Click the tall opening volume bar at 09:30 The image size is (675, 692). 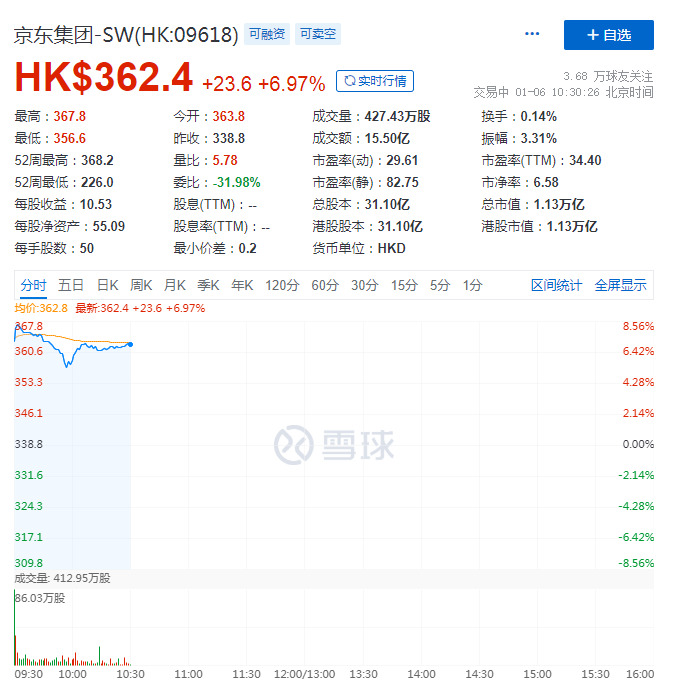pyautogui.click(x=15, y=628)
